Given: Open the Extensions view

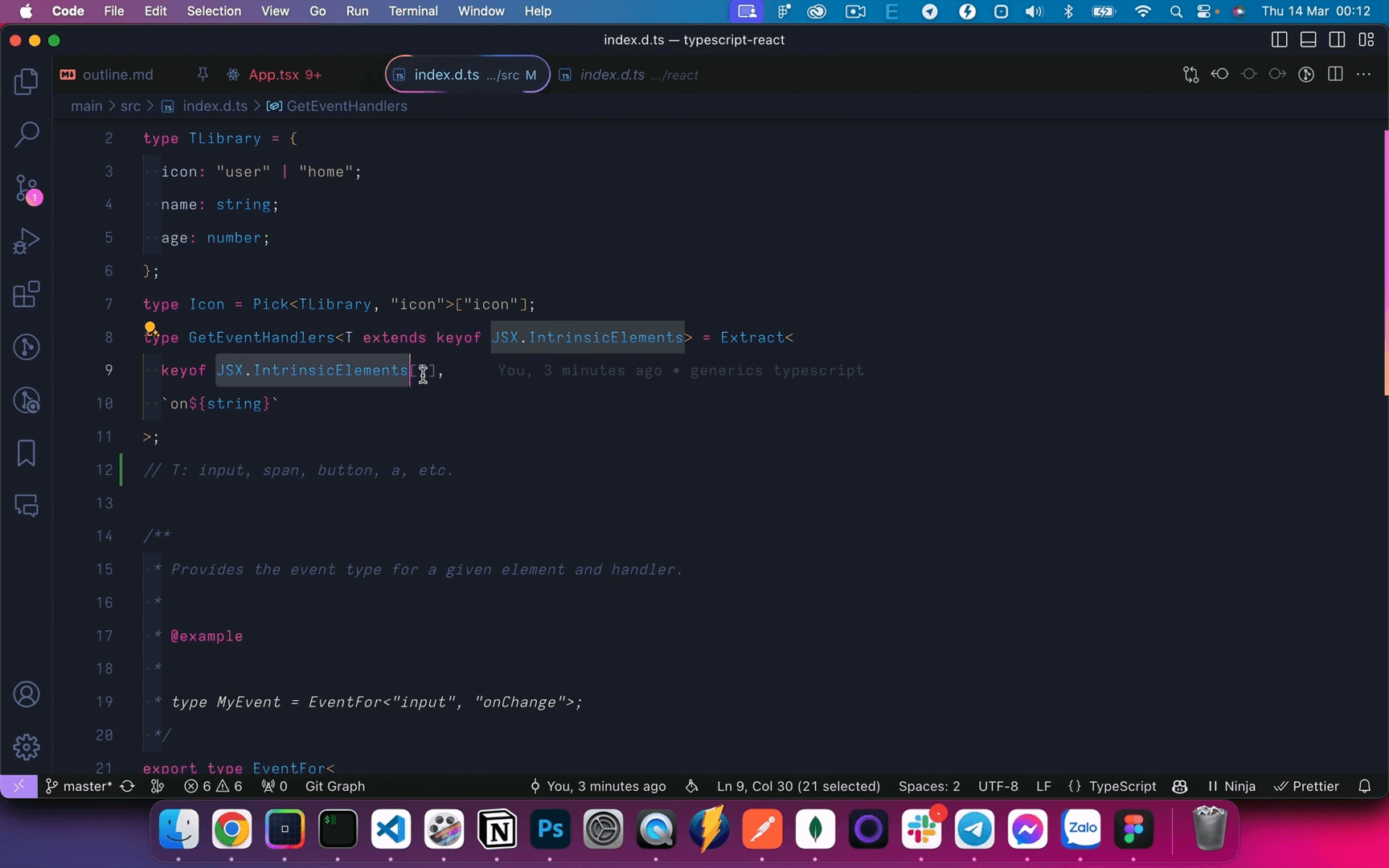Looking at the screenshot, I should 27,294.
